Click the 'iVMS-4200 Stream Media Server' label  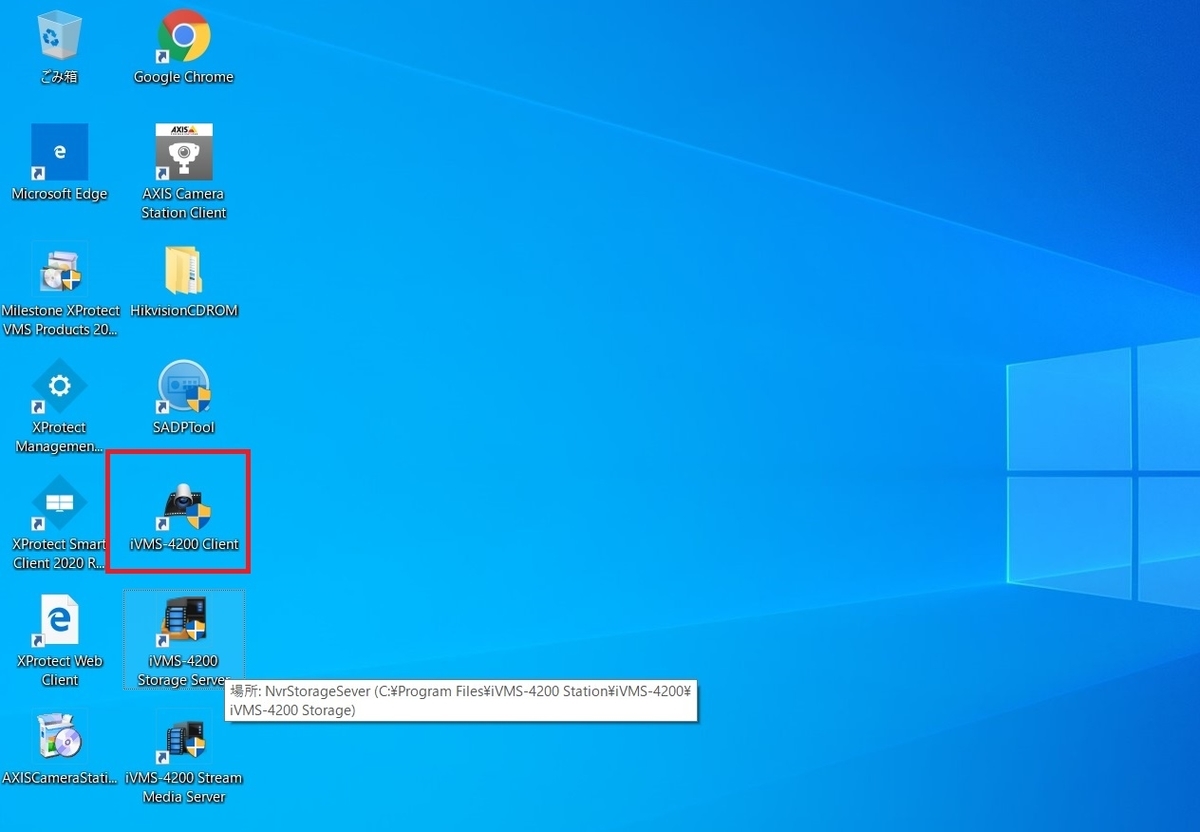pyautogui.click(x=184, y=787)
